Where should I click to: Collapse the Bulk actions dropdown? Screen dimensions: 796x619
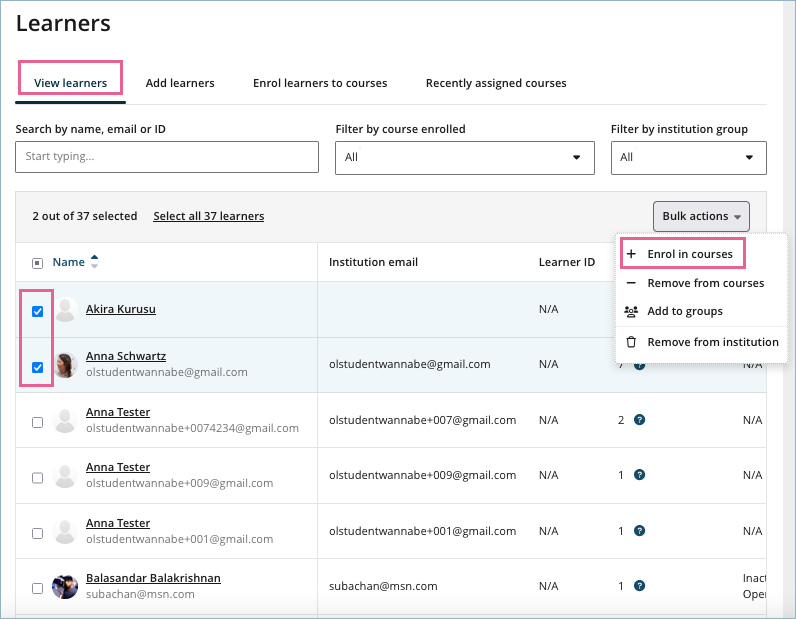pyautogui.click(x=700, y=216)
